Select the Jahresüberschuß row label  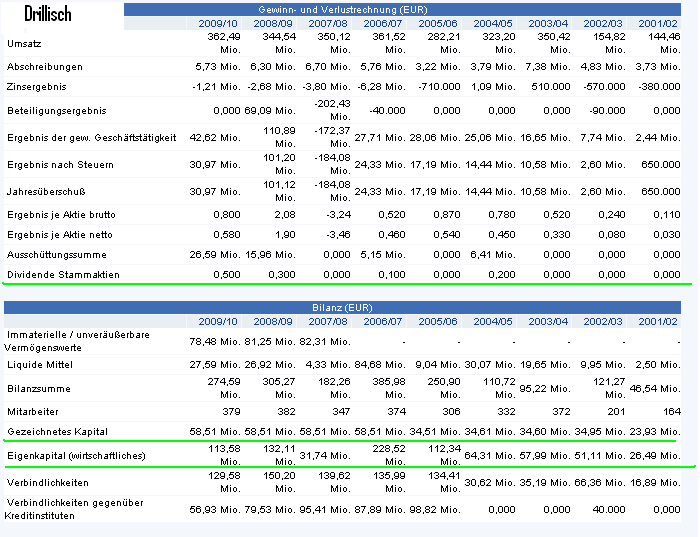(x=46, y=191)
